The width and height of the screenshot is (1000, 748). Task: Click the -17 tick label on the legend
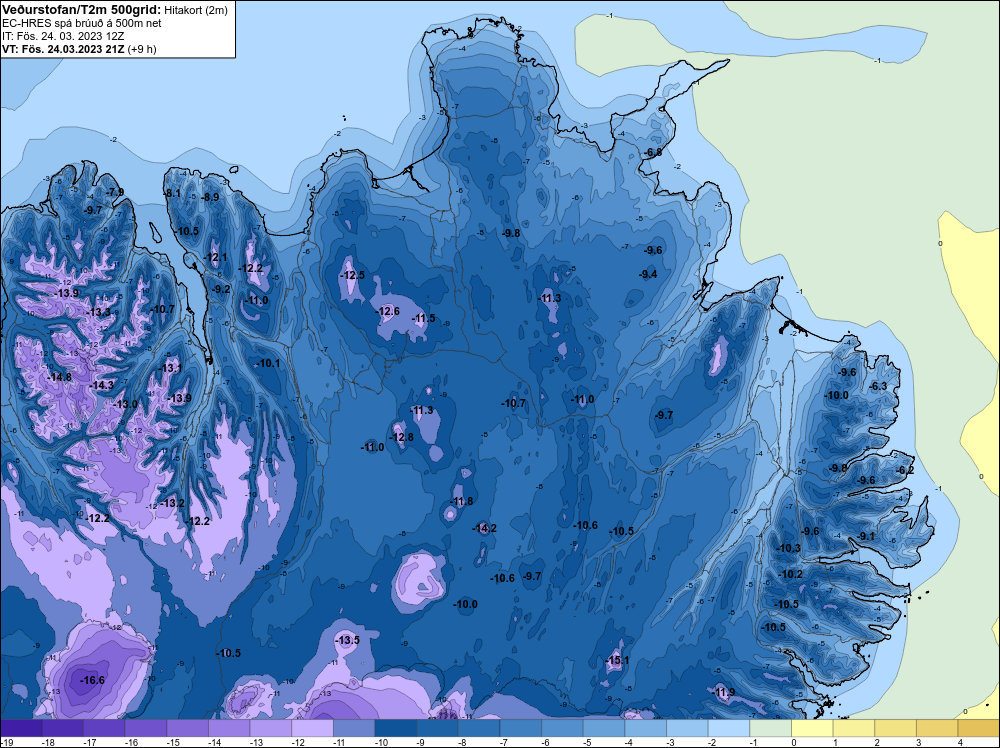[x=89, y=742]
